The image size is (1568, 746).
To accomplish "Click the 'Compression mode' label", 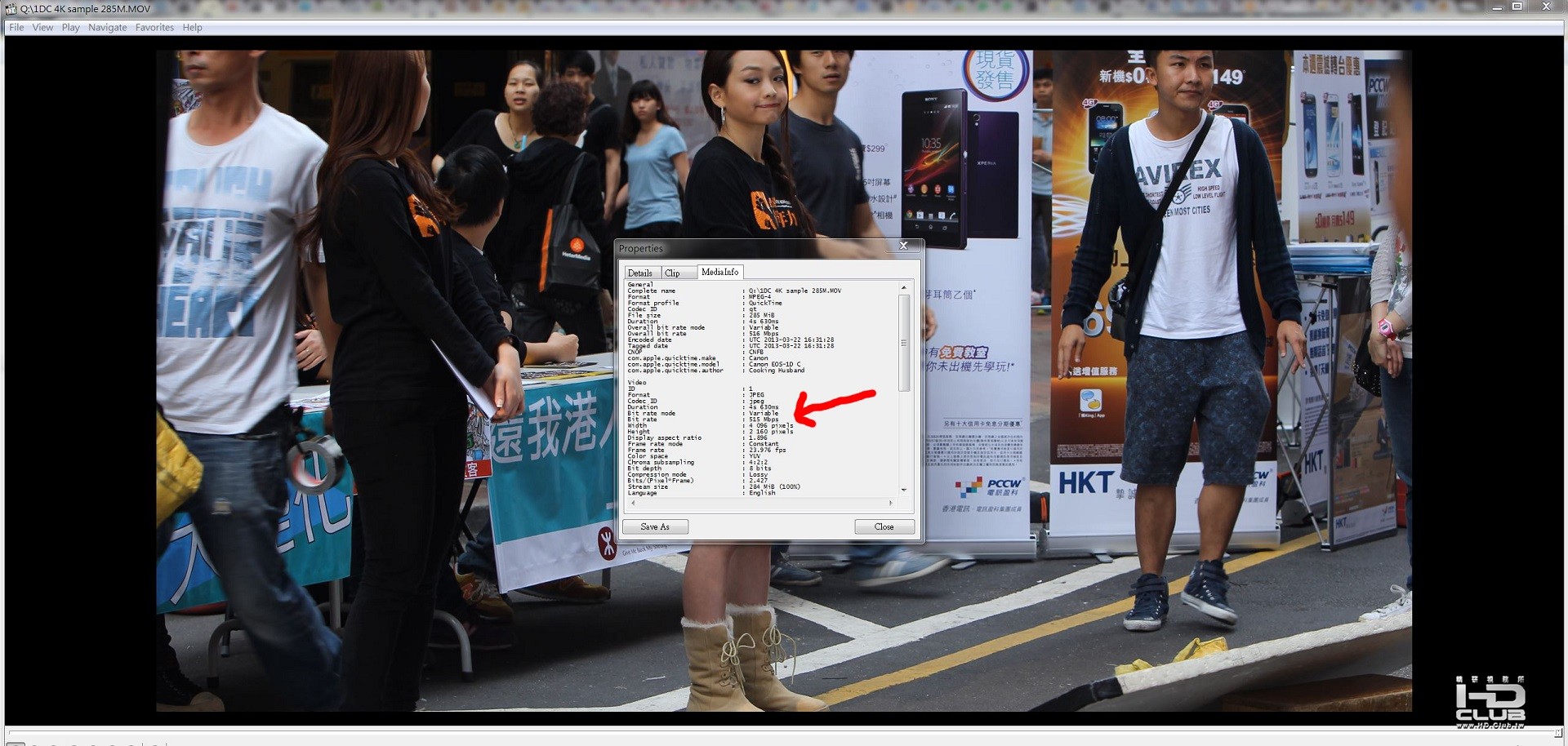I will pos(657,475).
